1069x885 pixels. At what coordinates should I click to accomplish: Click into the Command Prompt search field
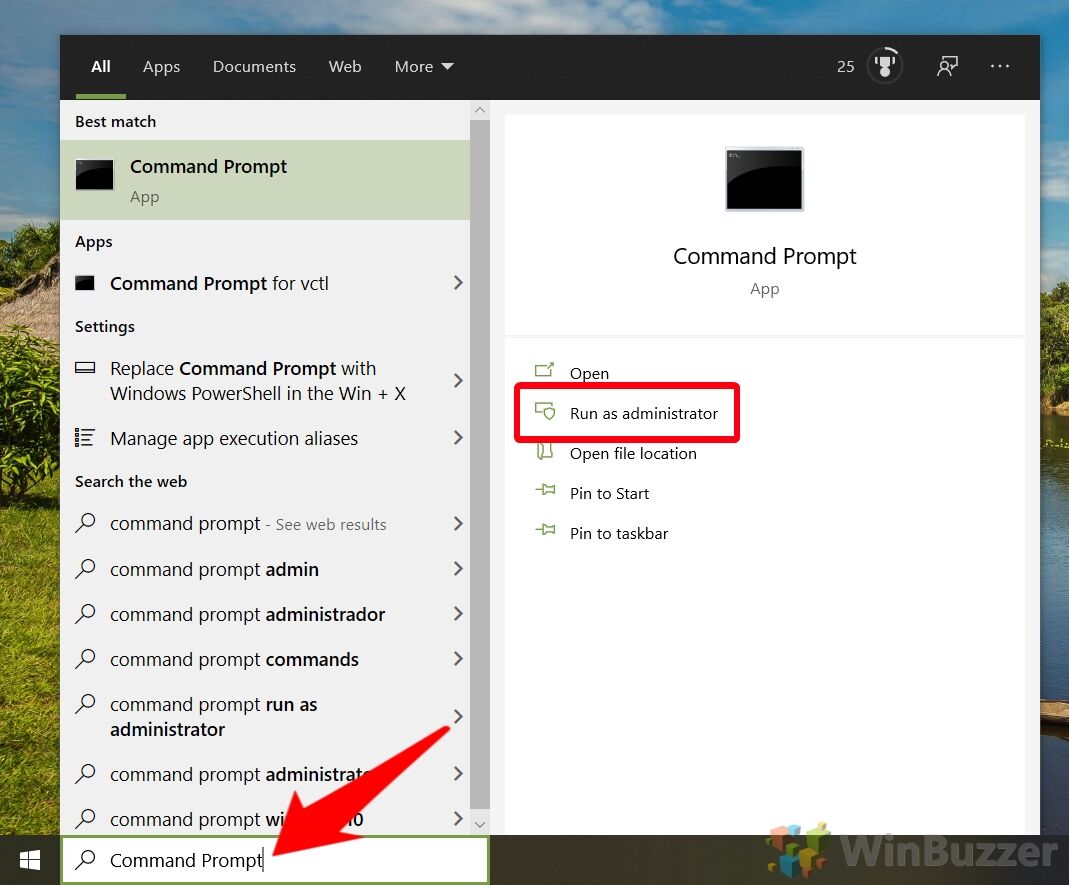275,860
